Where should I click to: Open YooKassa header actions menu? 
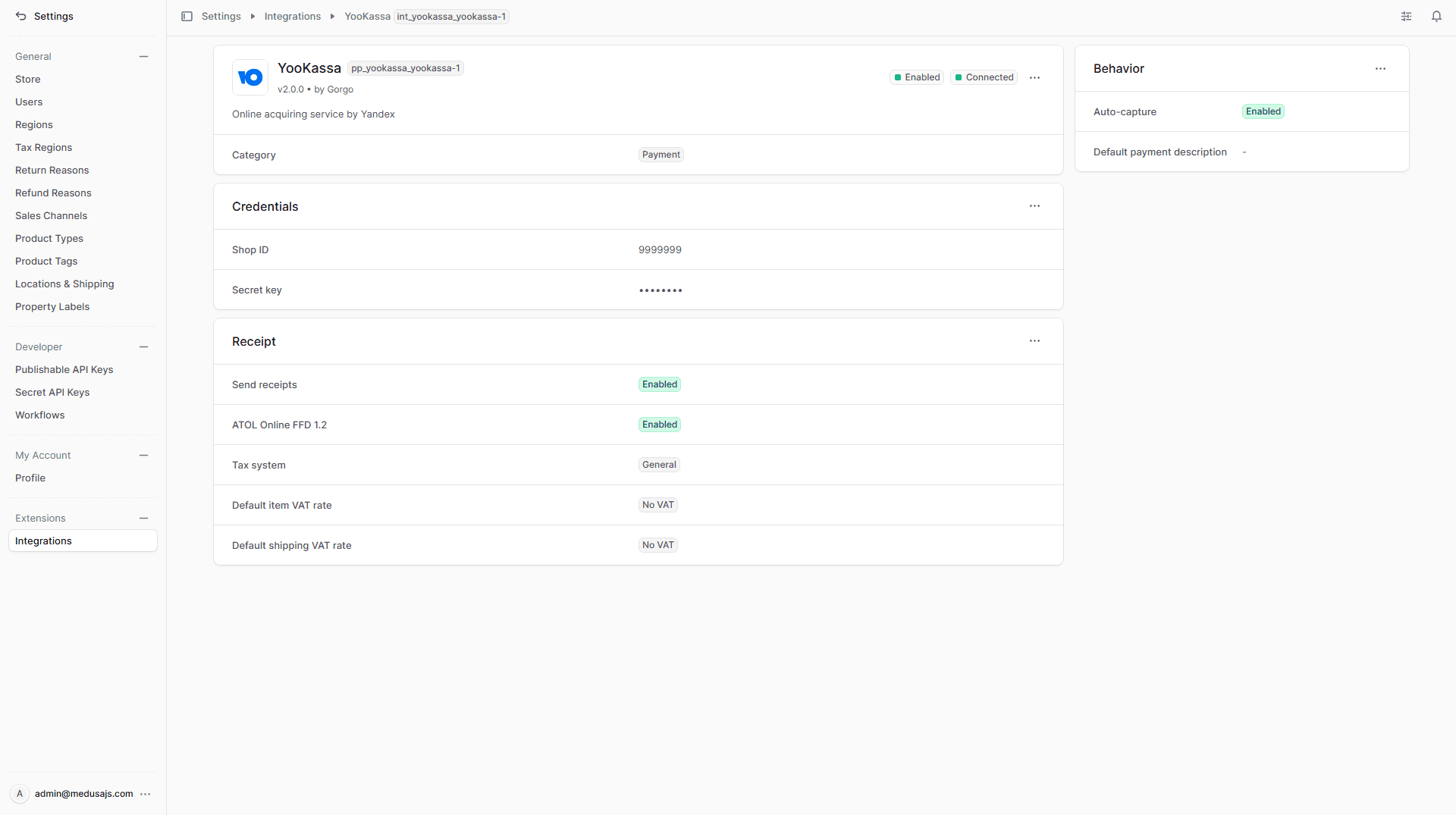[1034, 77]
